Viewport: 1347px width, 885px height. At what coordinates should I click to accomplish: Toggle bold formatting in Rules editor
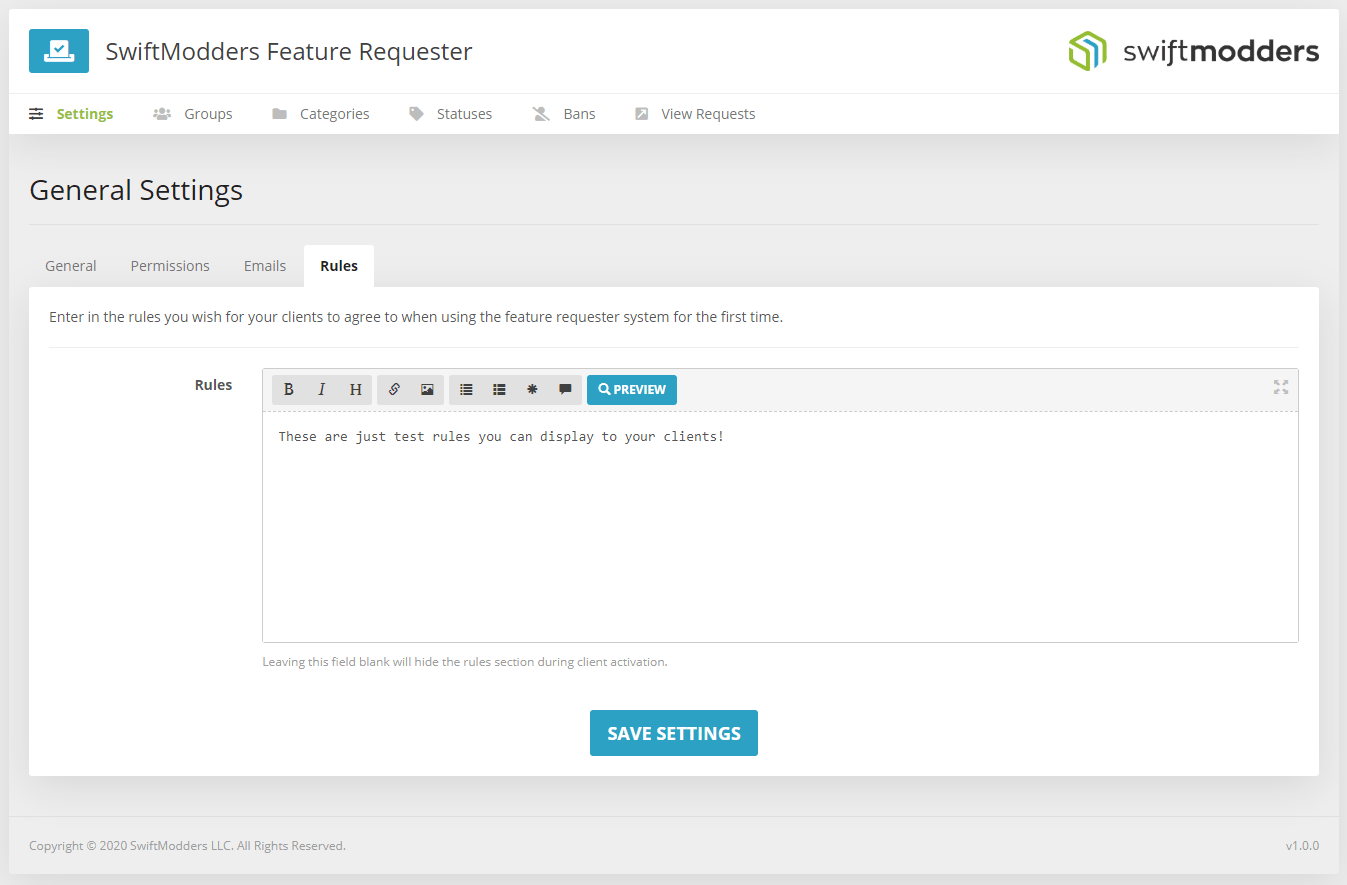[x=289, y=390]
